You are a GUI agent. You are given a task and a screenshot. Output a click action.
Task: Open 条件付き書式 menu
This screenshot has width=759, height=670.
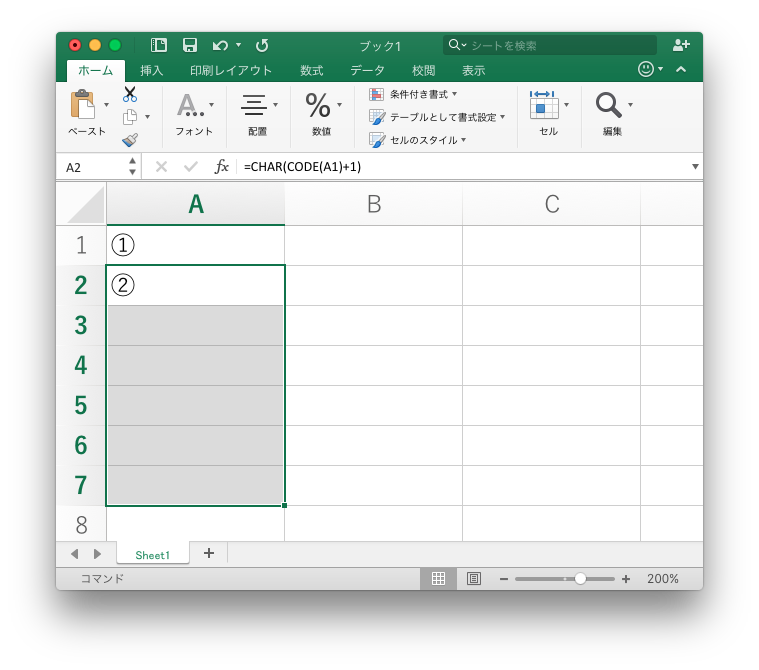413,94
